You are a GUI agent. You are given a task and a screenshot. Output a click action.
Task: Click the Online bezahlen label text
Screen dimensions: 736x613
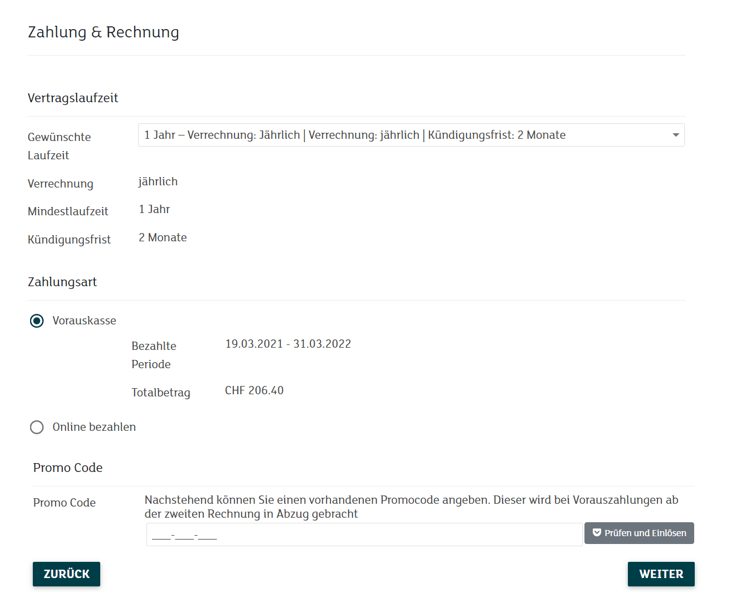94,427
